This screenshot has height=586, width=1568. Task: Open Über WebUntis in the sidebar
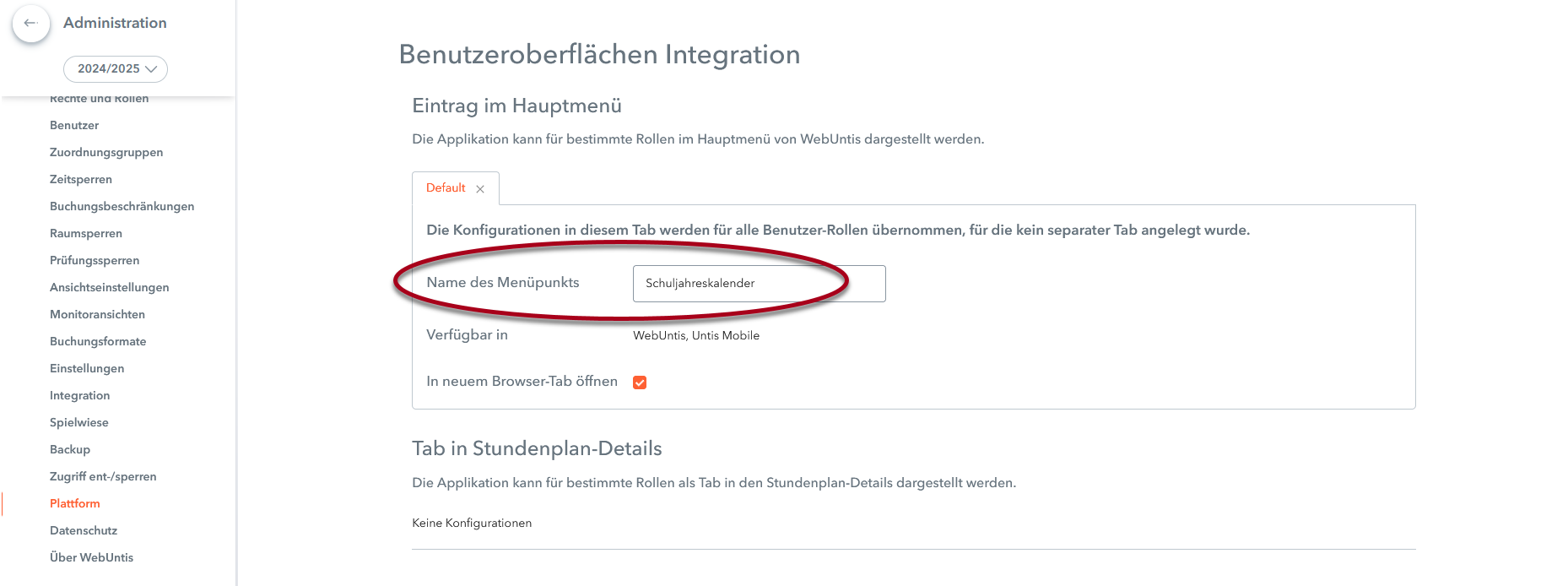tap(91, 557)
